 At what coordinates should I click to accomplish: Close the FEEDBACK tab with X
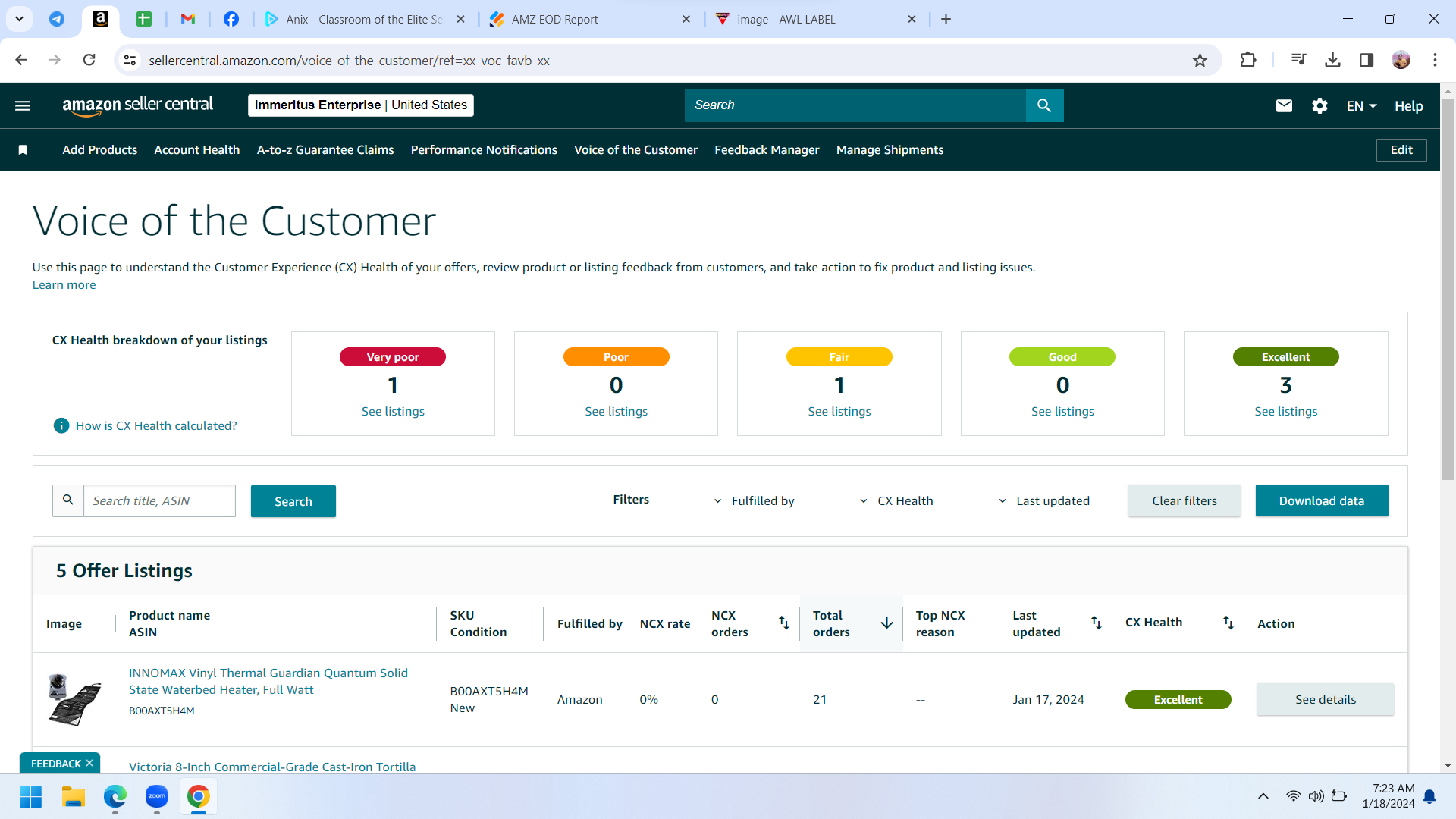pyautogui.click(x=89, y=764)
